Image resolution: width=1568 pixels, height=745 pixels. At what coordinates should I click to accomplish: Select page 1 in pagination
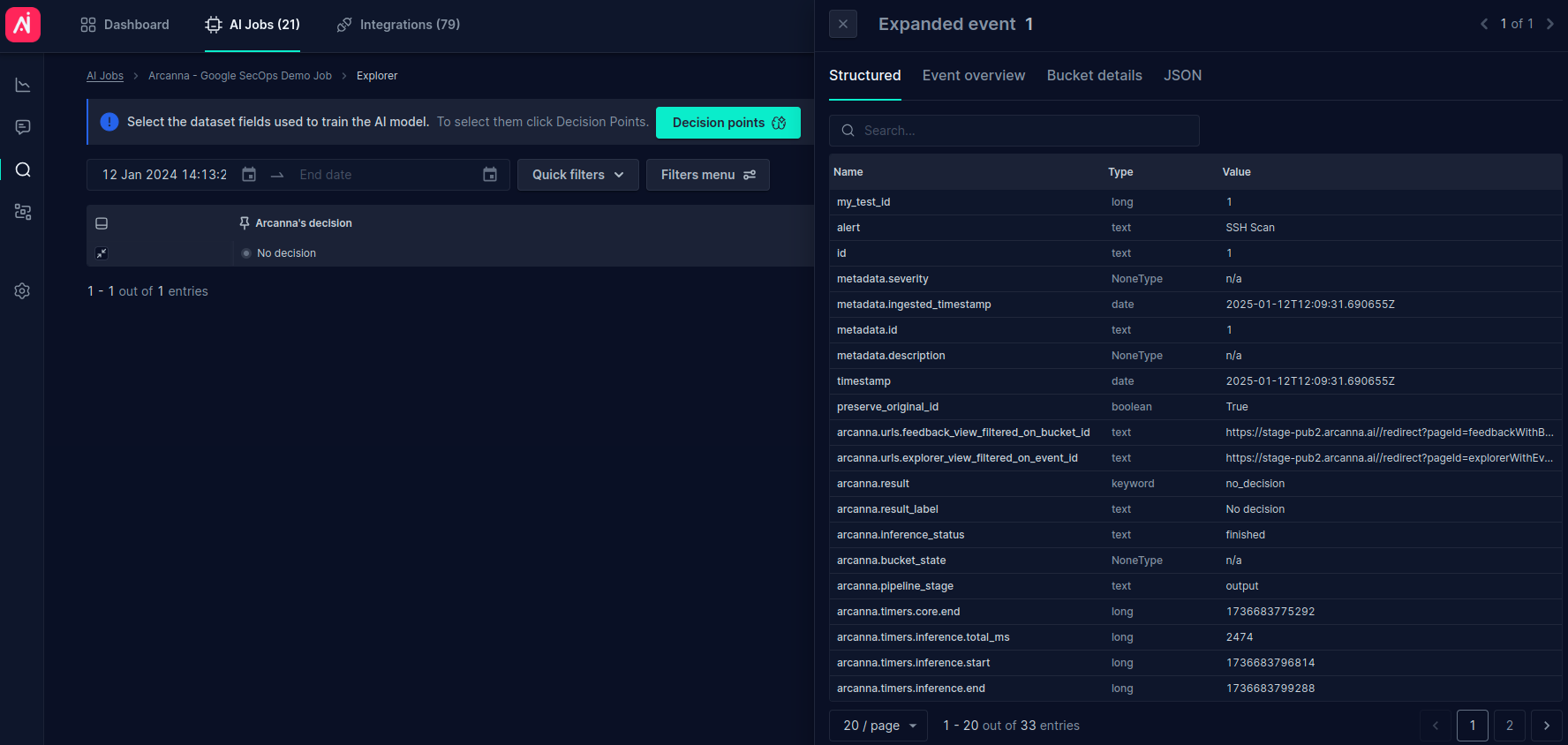1473,726
